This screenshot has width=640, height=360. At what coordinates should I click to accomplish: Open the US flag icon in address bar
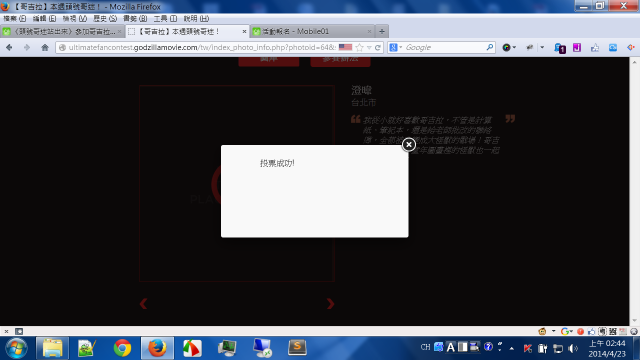(345, 47)
